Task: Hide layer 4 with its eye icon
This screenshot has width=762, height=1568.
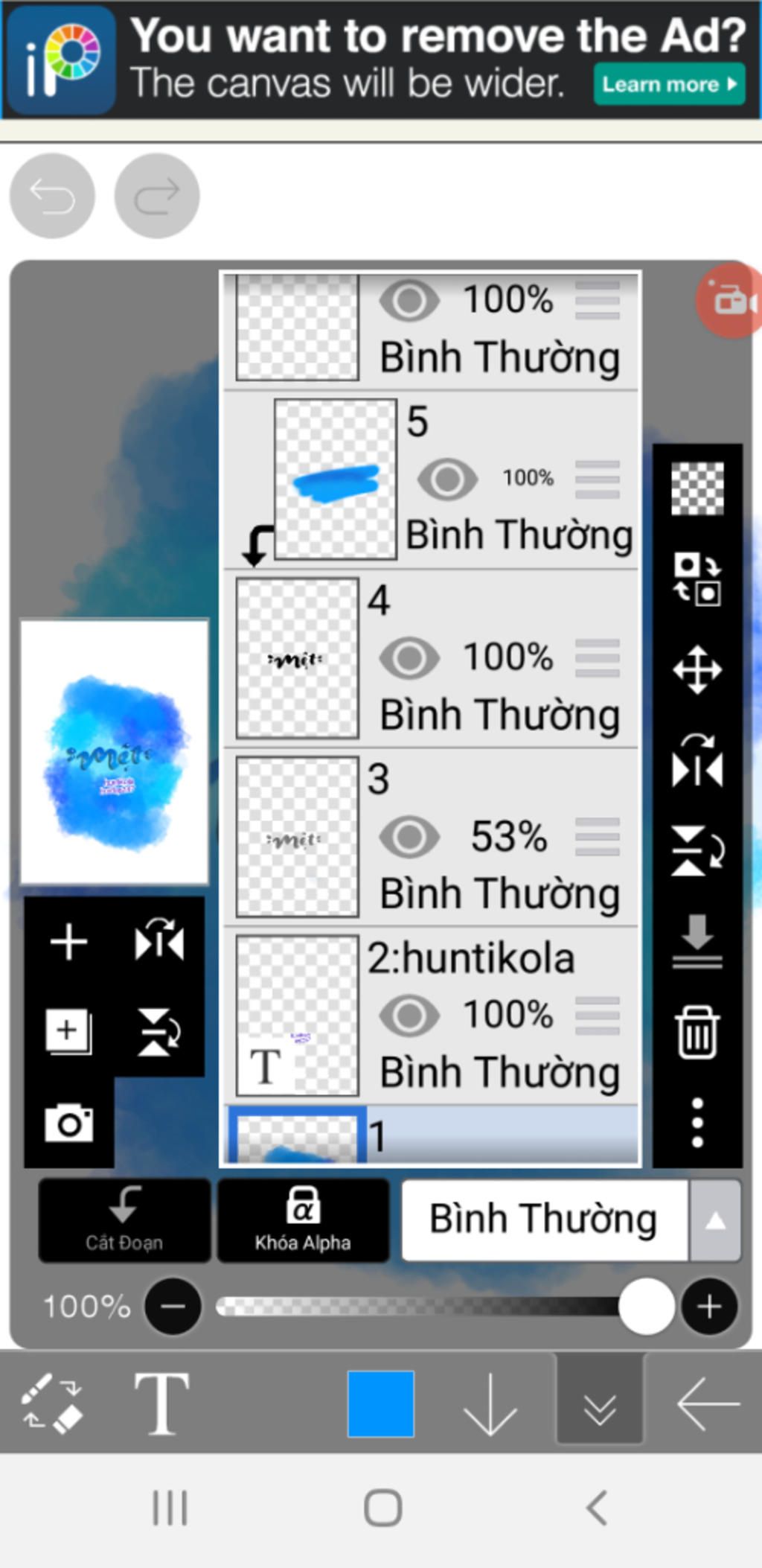Action: pos(409,658)
